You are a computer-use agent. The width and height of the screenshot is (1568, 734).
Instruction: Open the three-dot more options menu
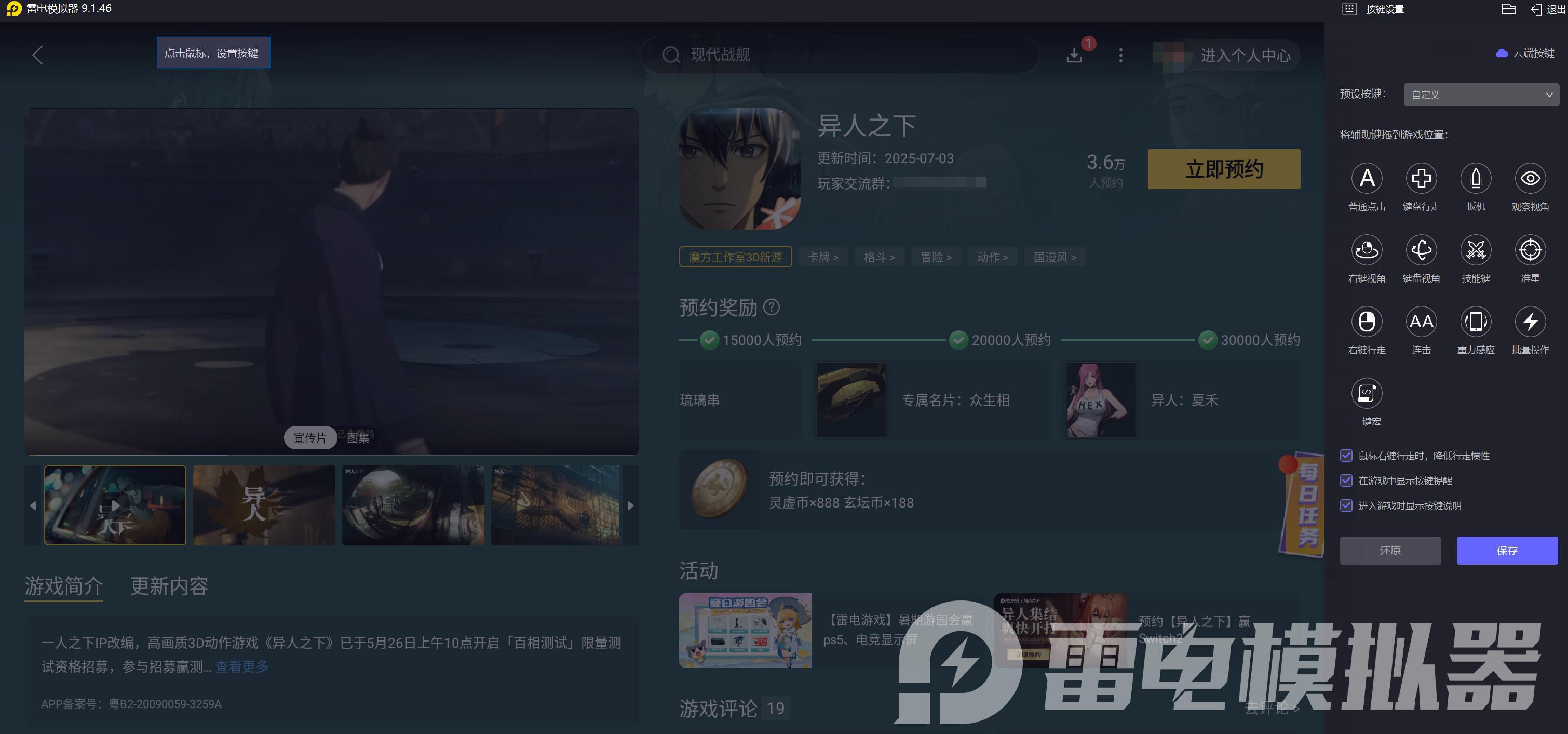pyautogui.click(x=1120, y=56)
